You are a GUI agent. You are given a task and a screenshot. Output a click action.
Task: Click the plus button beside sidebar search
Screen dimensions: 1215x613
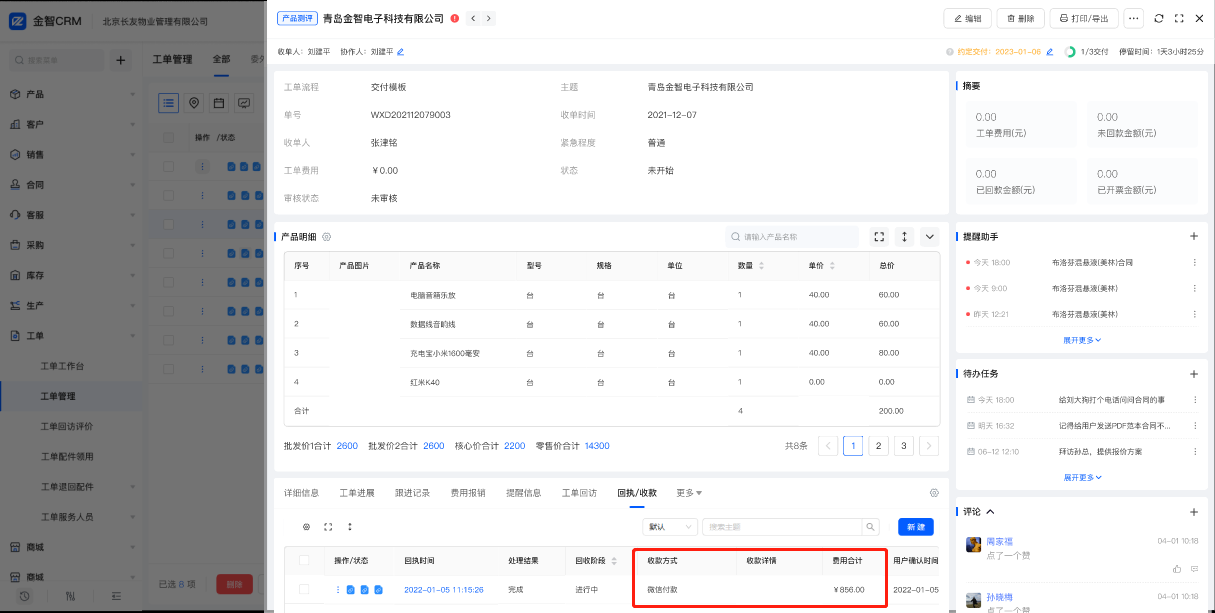click(120, 61)
